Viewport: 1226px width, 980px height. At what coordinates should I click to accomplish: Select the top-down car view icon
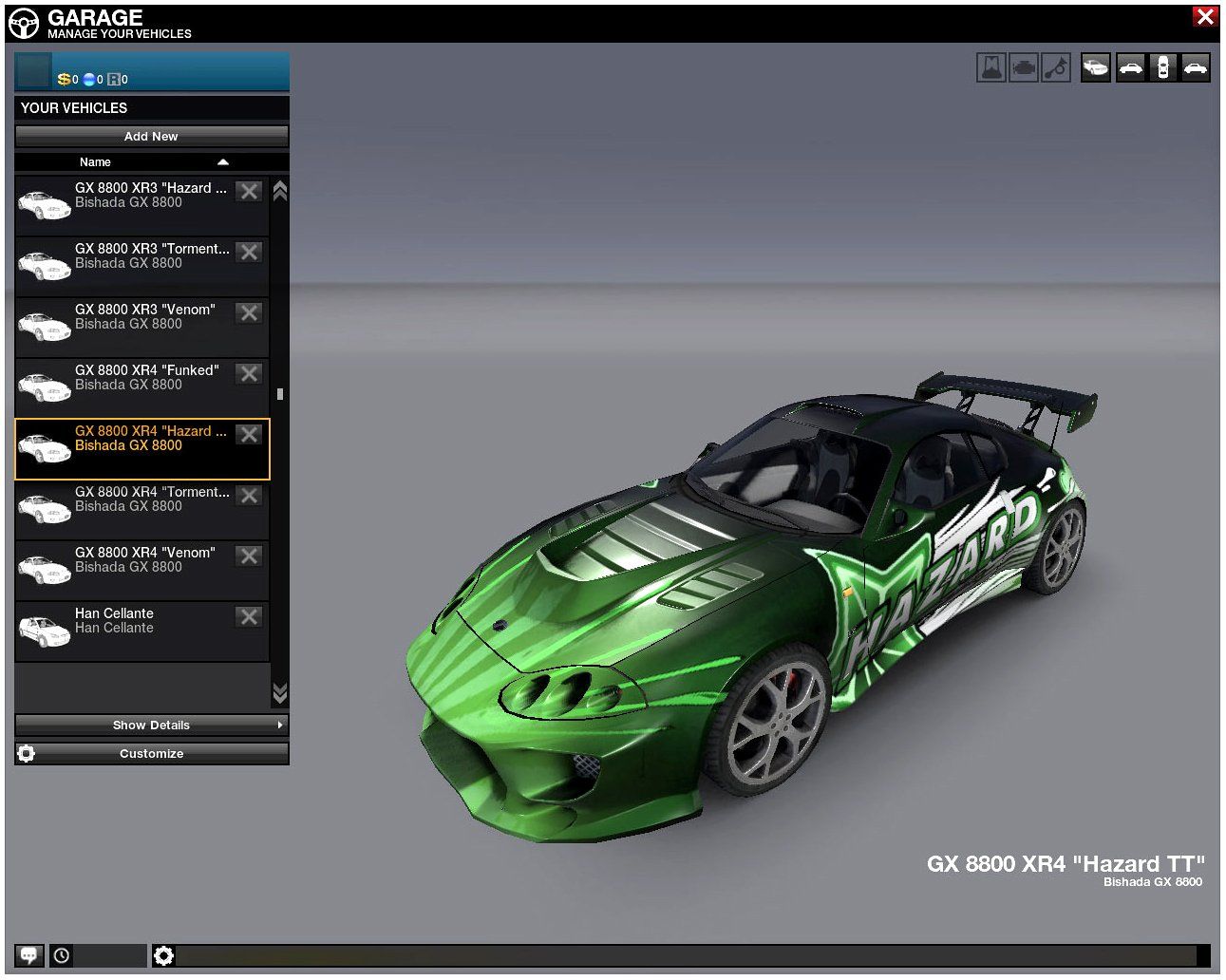pyautogui.click(x=1162, y=67)
